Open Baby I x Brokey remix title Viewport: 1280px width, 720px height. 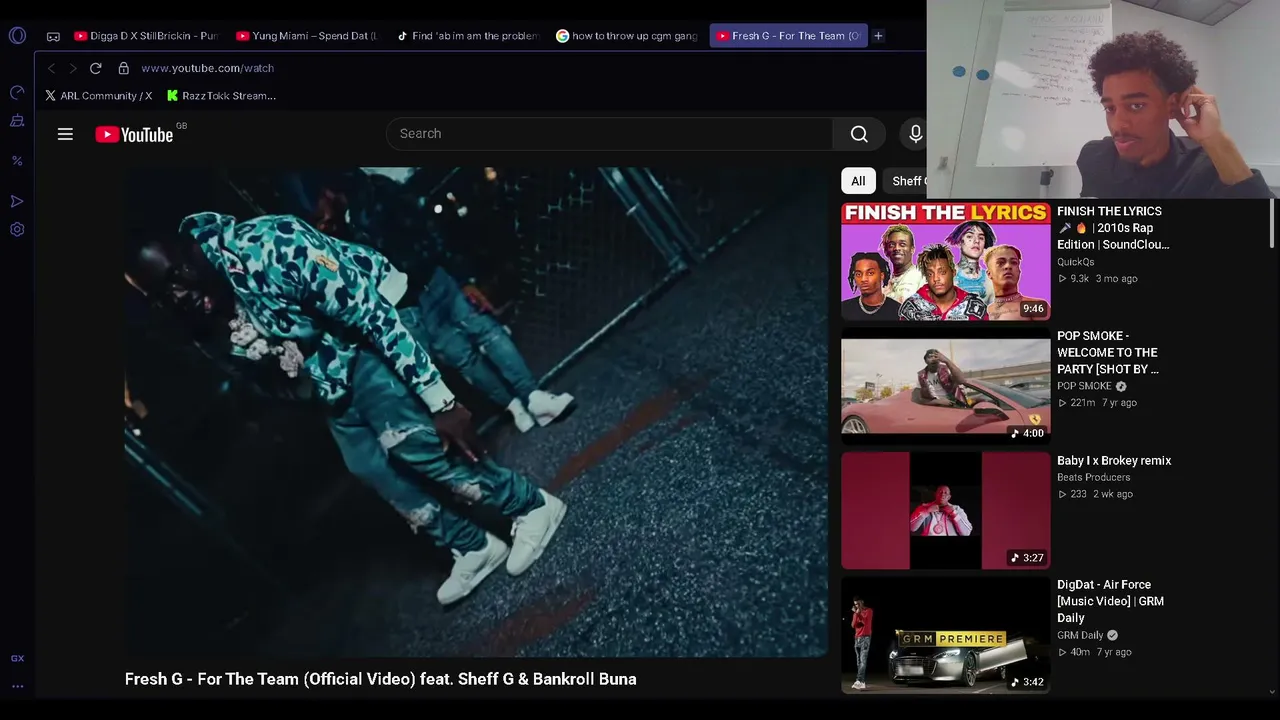[1114, 461]
